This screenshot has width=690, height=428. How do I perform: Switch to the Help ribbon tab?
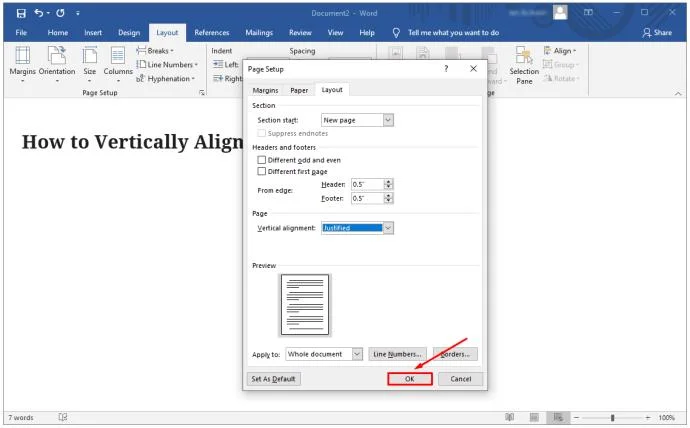tap(367, 33)
